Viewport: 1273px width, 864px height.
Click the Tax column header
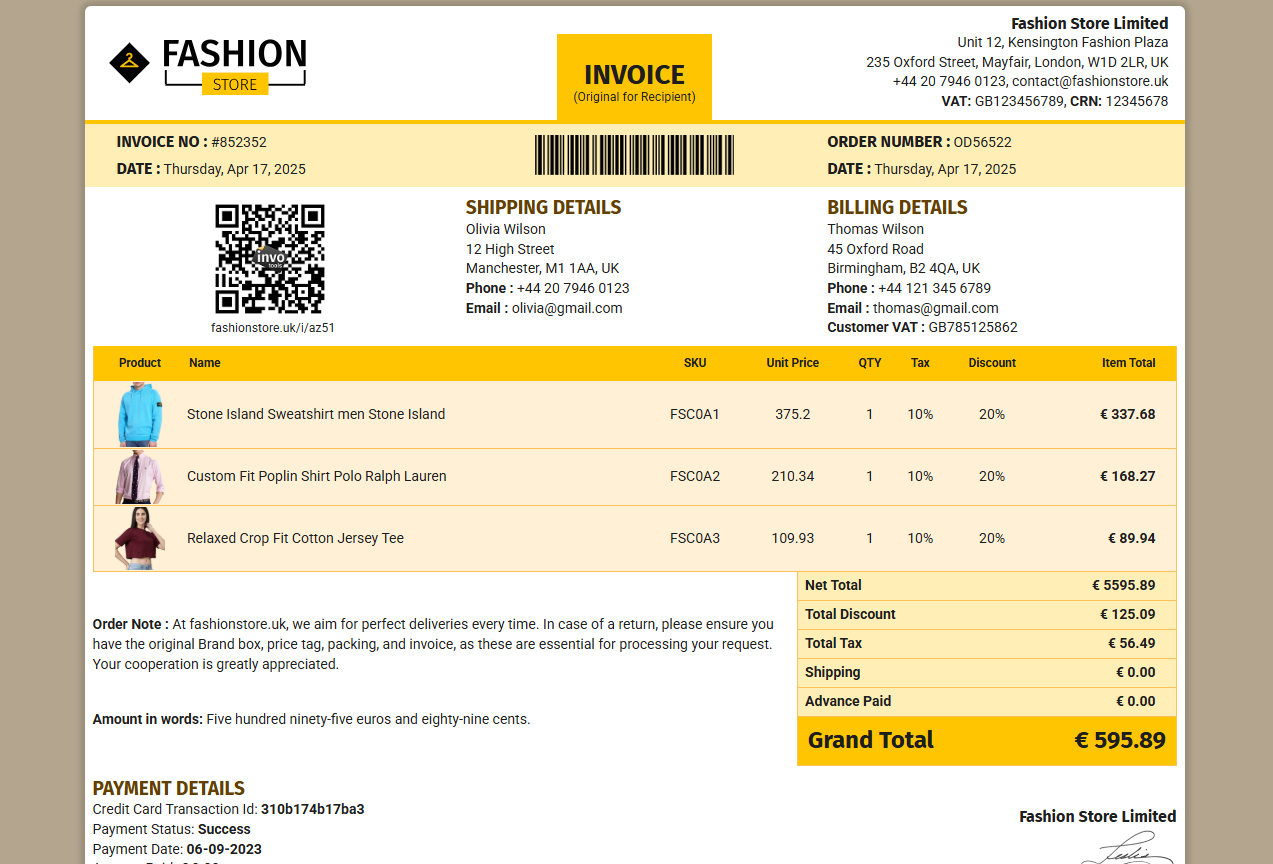920,363
